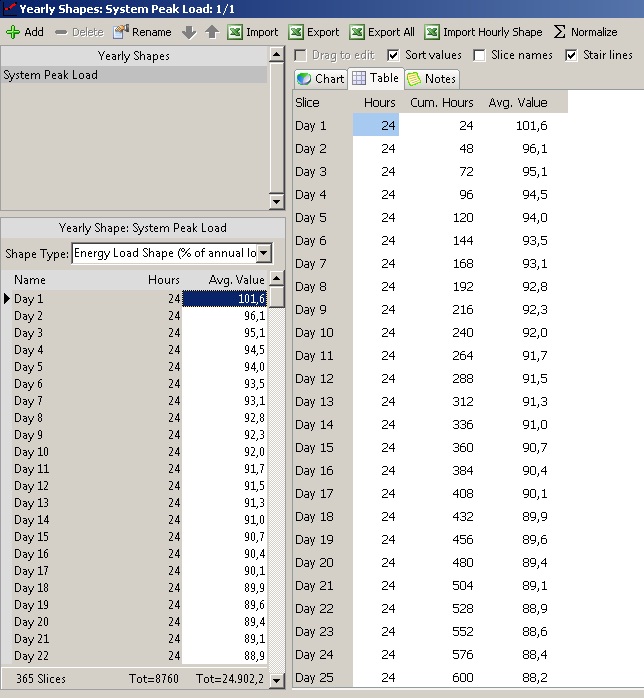Enable the Slice names checkbox
Screen dimensions: 644x698
coord(479,55)
